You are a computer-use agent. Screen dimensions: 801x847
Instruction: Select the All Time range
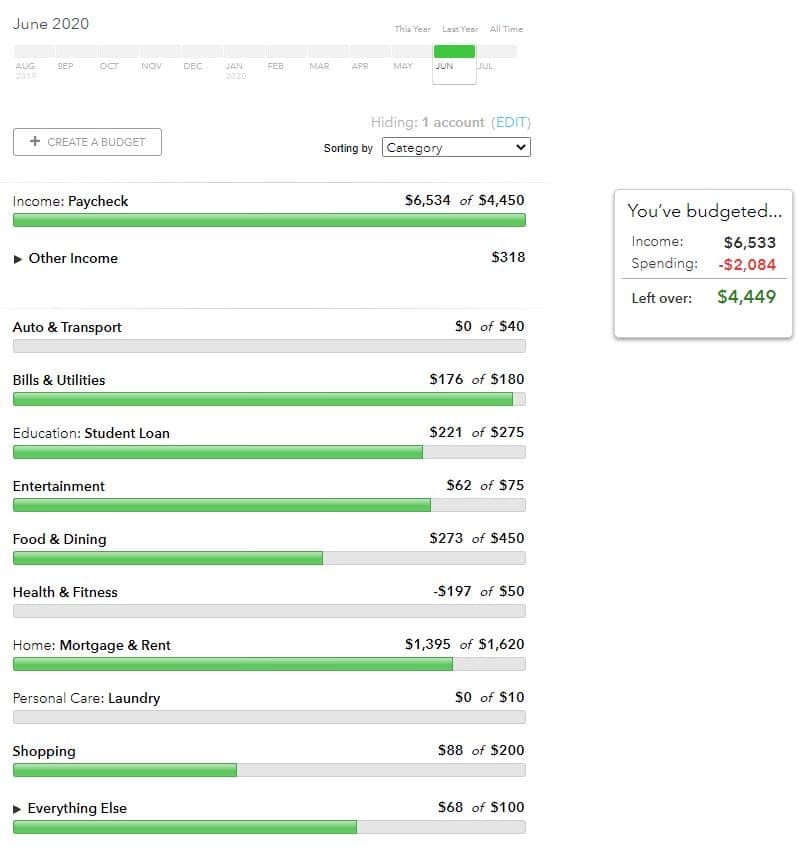506,29
